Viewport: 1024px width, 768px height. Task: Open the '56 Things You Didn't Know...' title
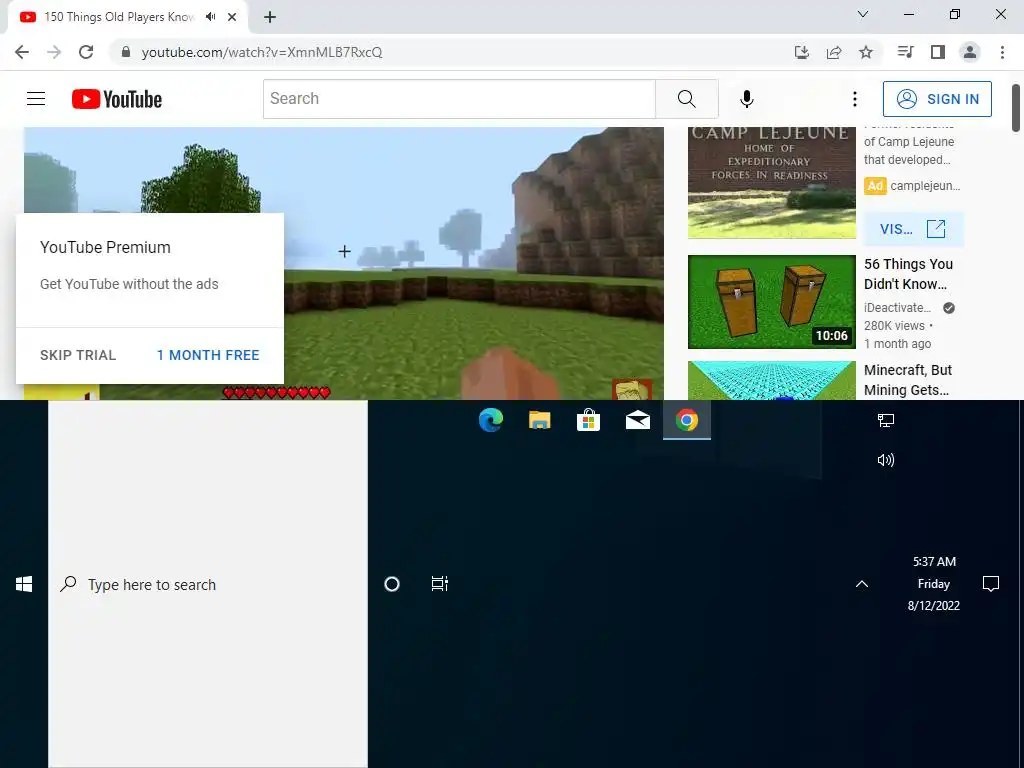pyautogui.click(x=908, y=274)
